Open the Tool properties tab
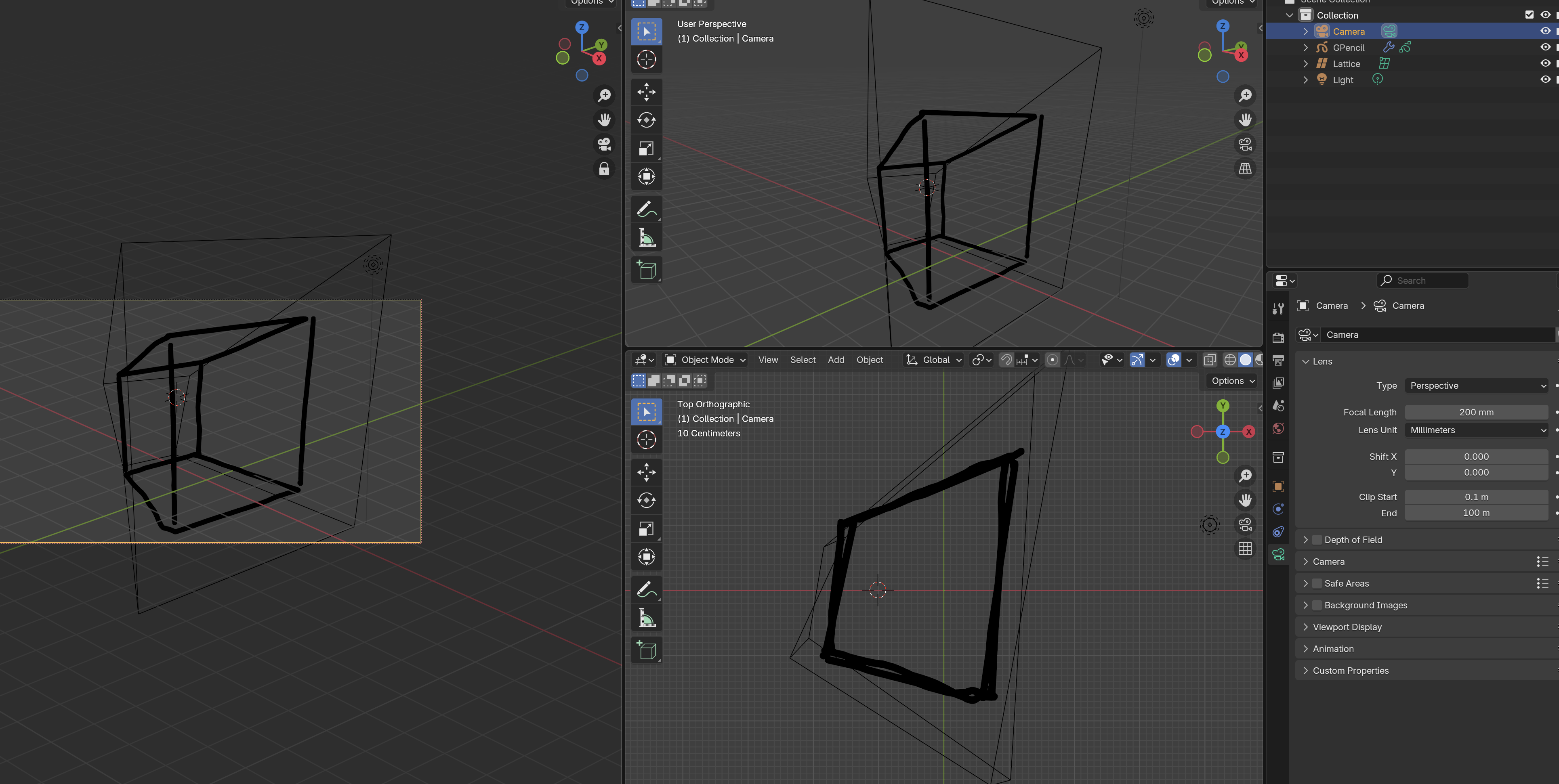 coord(1278,309)
